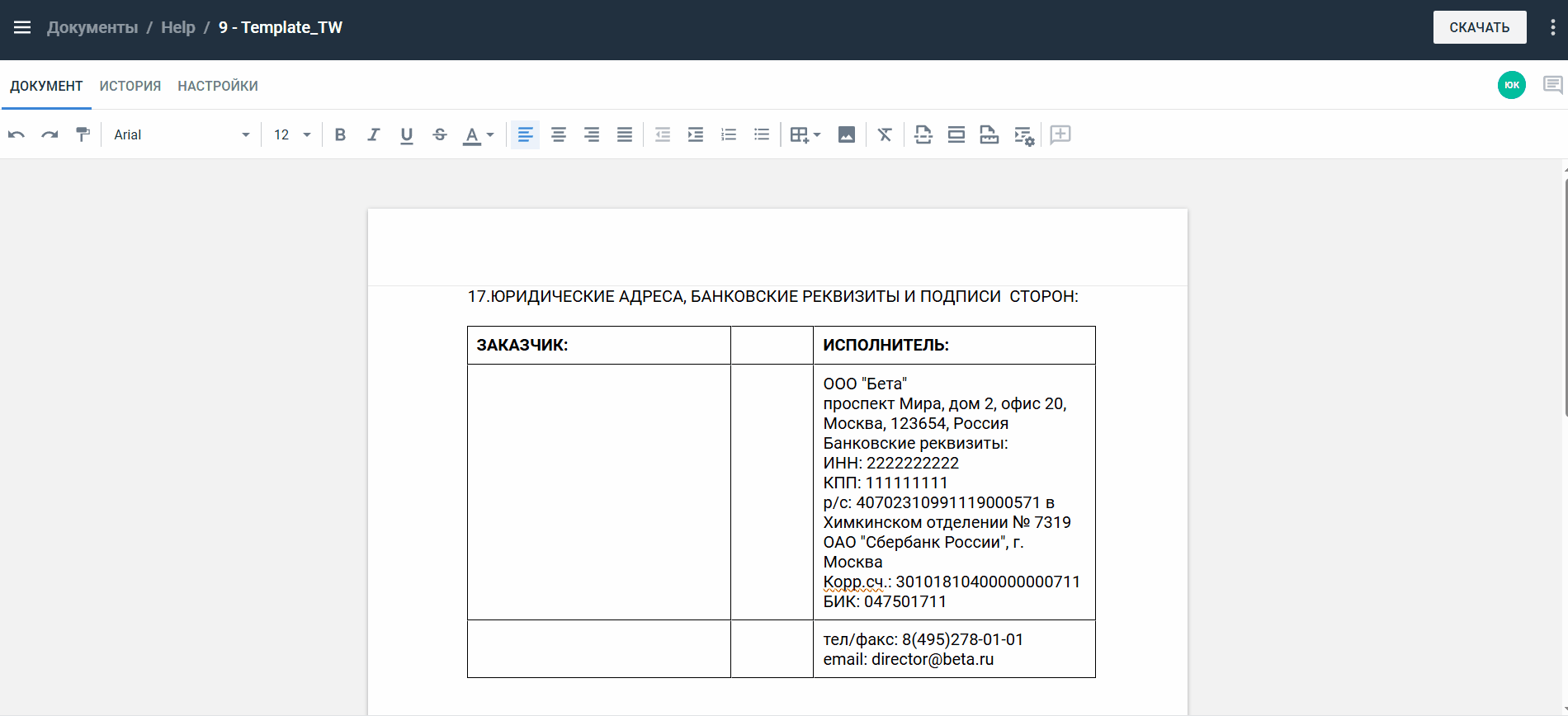Toggle underline formatting

click(x=406, y=134)
